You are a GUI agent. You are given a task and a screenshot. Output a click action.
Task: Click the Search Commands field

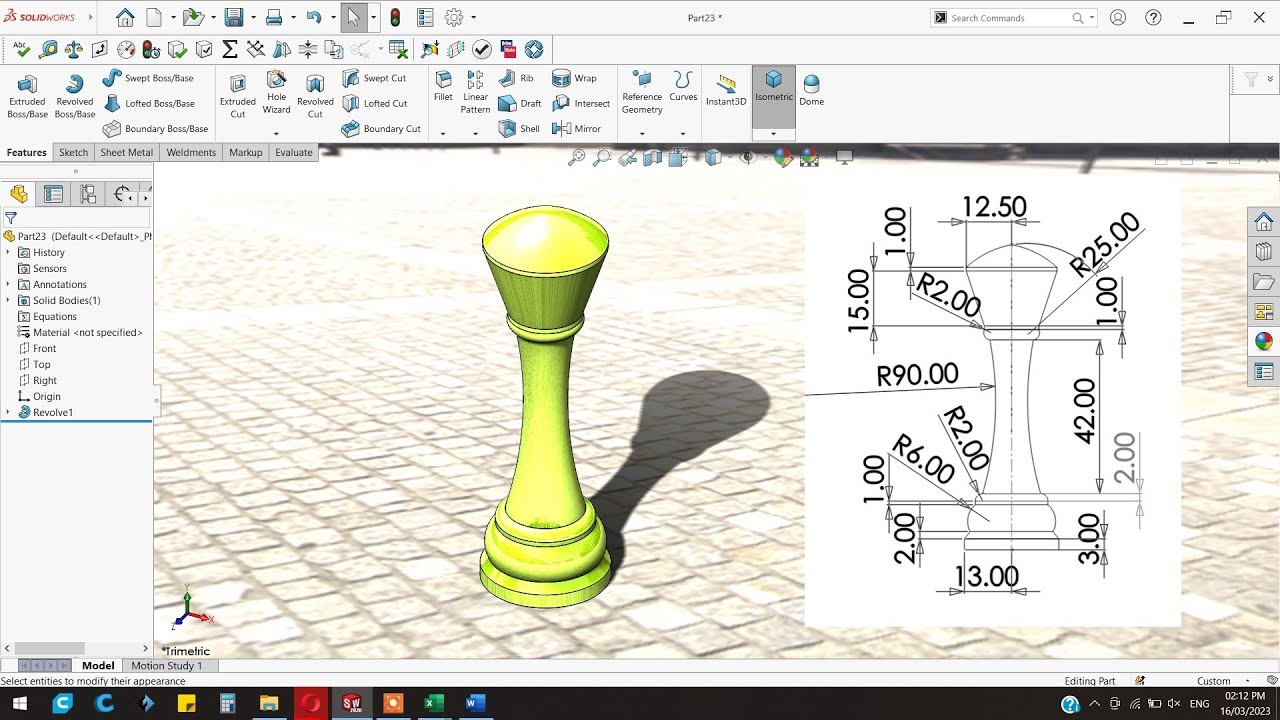coord(1010,17)
